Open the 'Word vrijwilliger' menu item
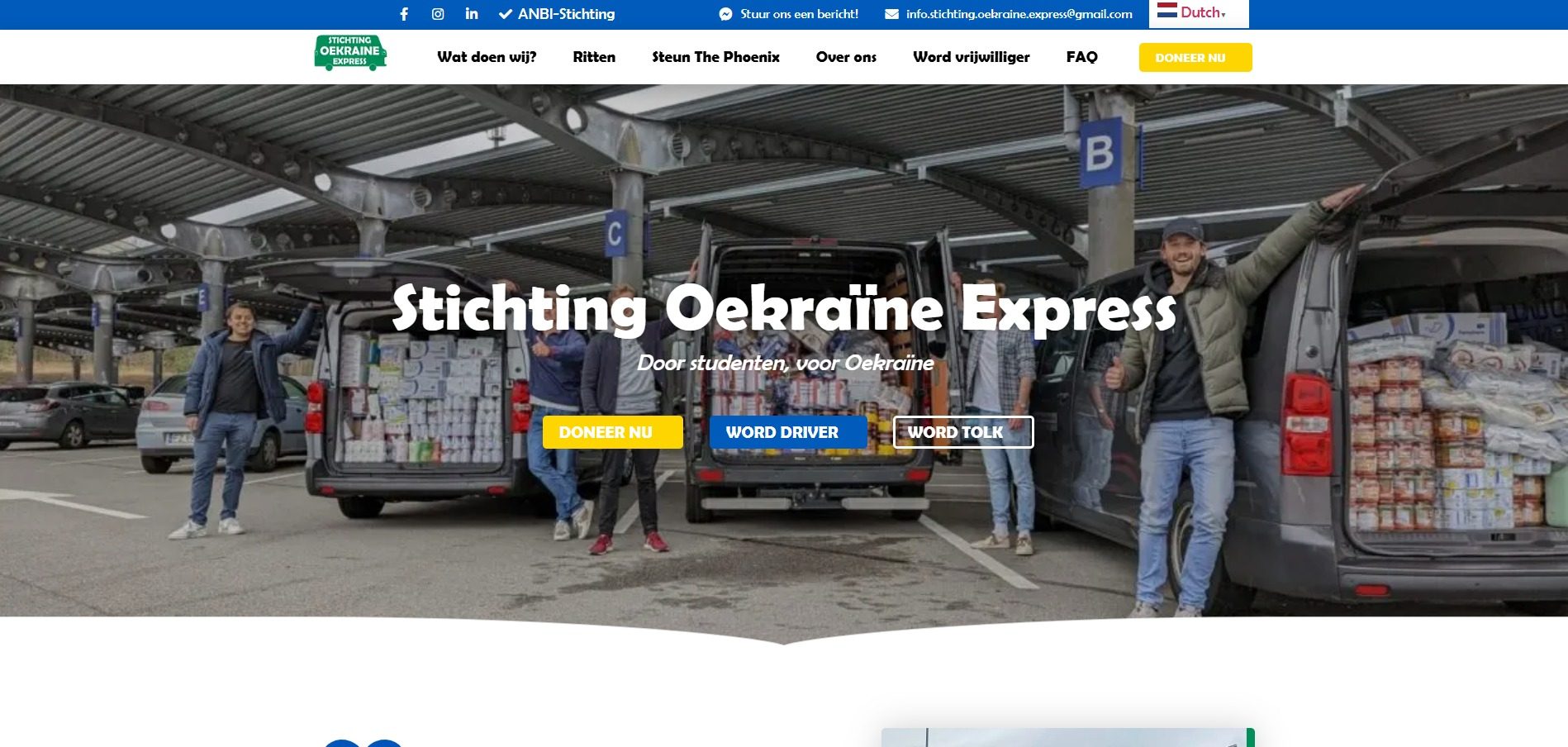Screen dimensions: 1568x747 (971, 57)
